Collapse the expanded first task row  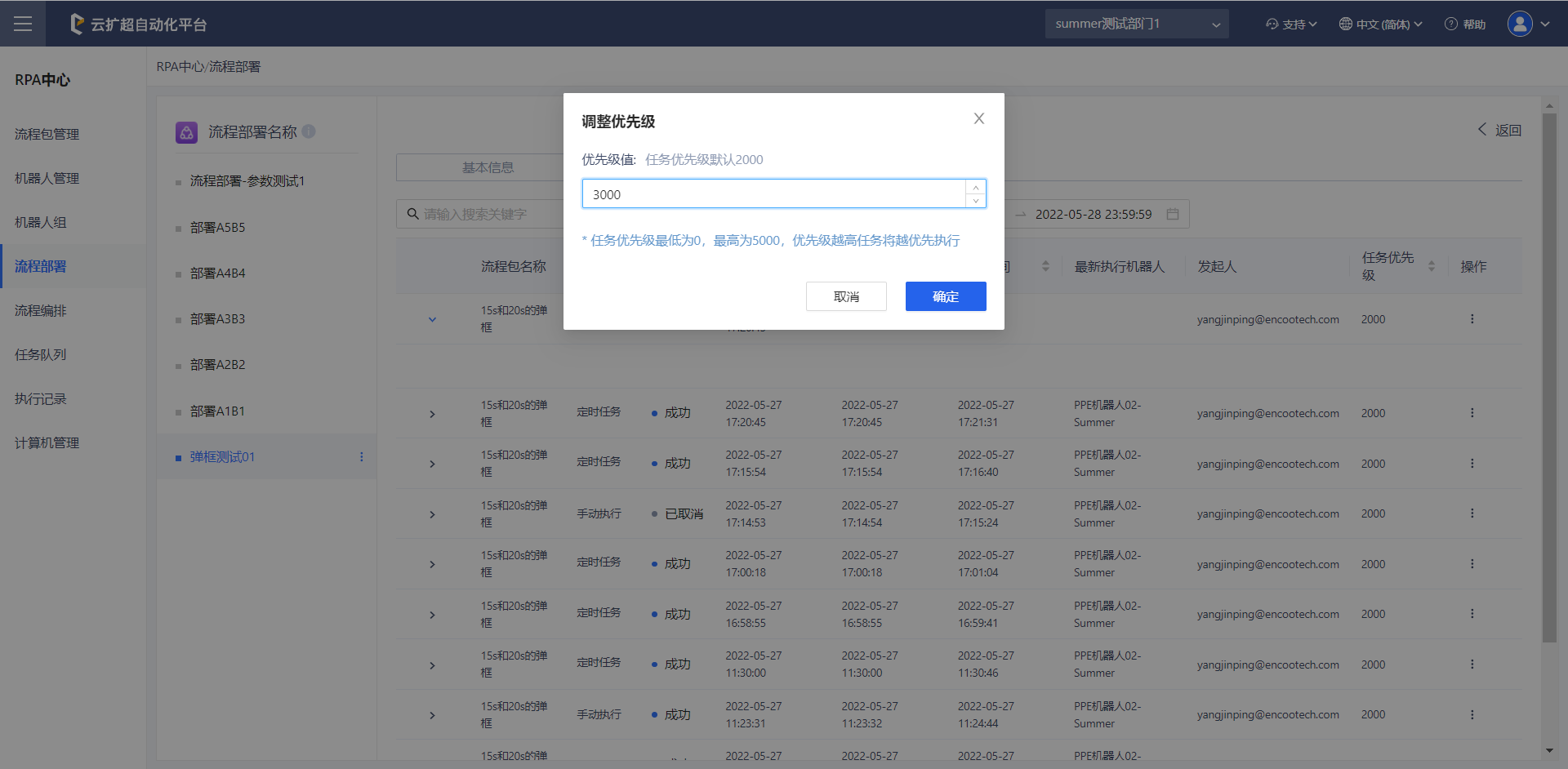[432, 319]
